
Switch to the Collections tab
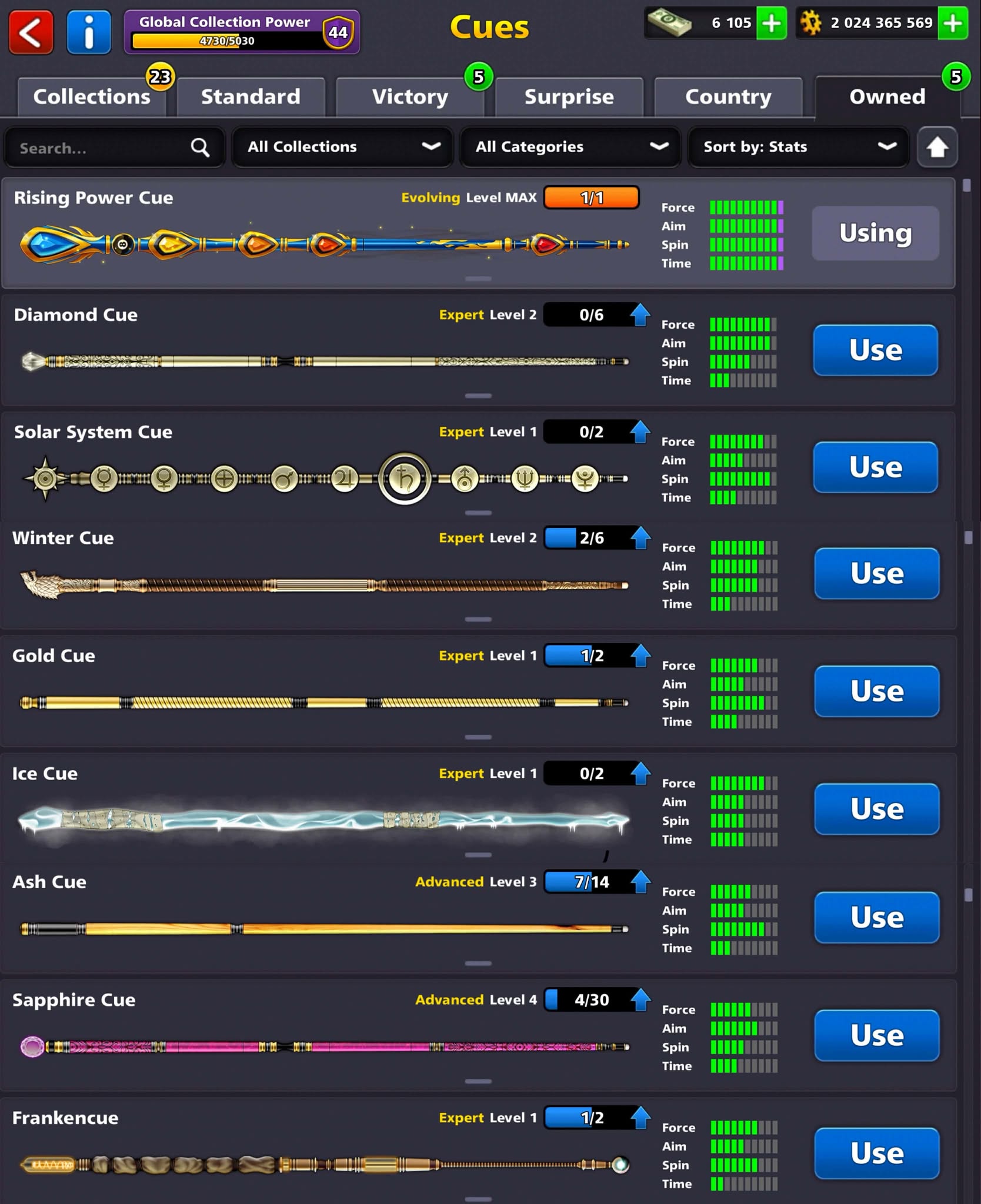pyautogui.click(x=92, y=97)
